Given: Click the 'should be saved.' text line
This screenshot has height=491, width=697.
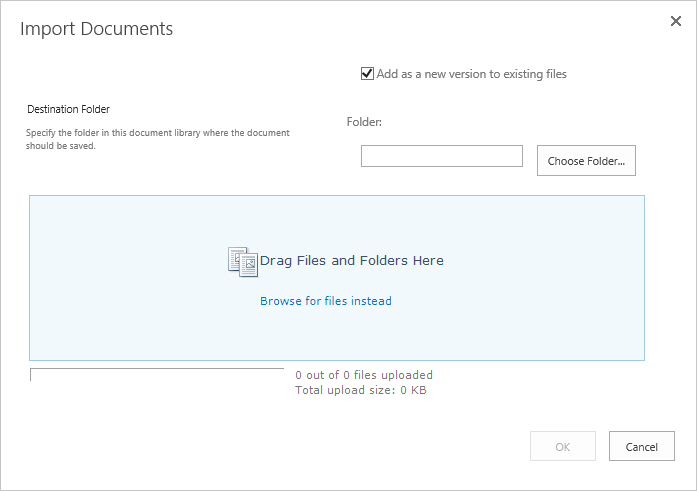Looking at the screenshot, I should click(60, 146).
